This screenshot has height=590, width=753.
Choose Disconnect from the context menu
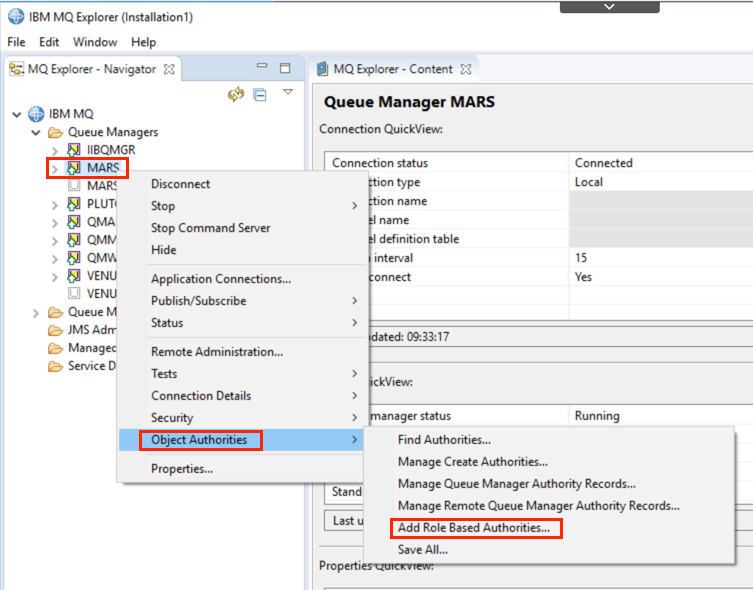click(243, 184)
